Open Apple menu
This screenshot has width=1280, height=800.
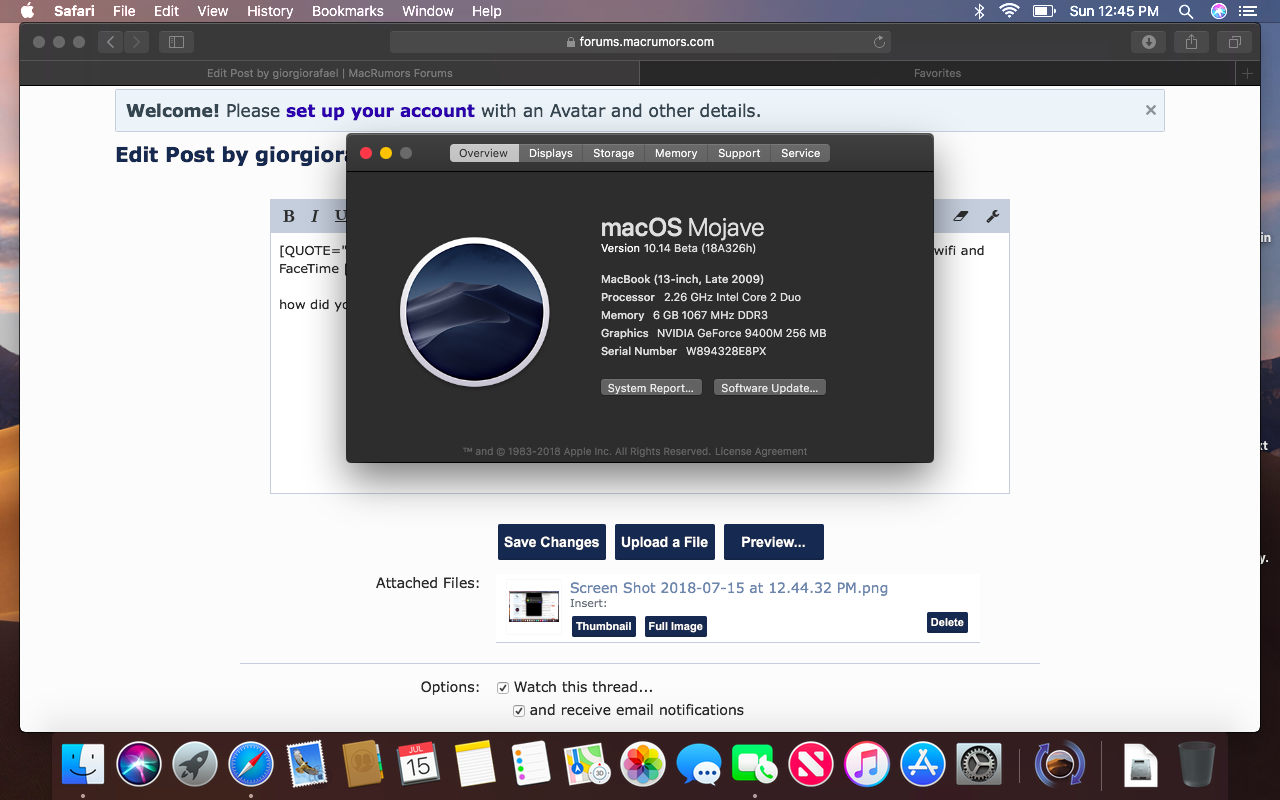(x=27, y=11)
